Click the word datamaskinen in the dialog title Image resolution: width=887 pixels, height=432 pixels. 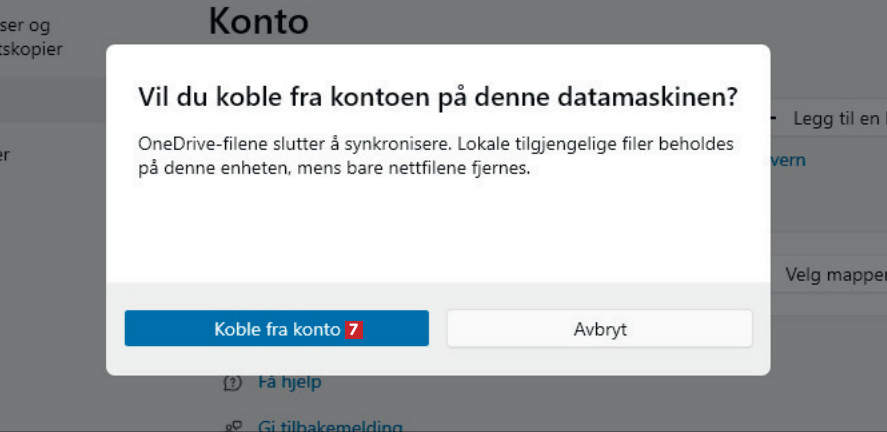tap(651, 98)
